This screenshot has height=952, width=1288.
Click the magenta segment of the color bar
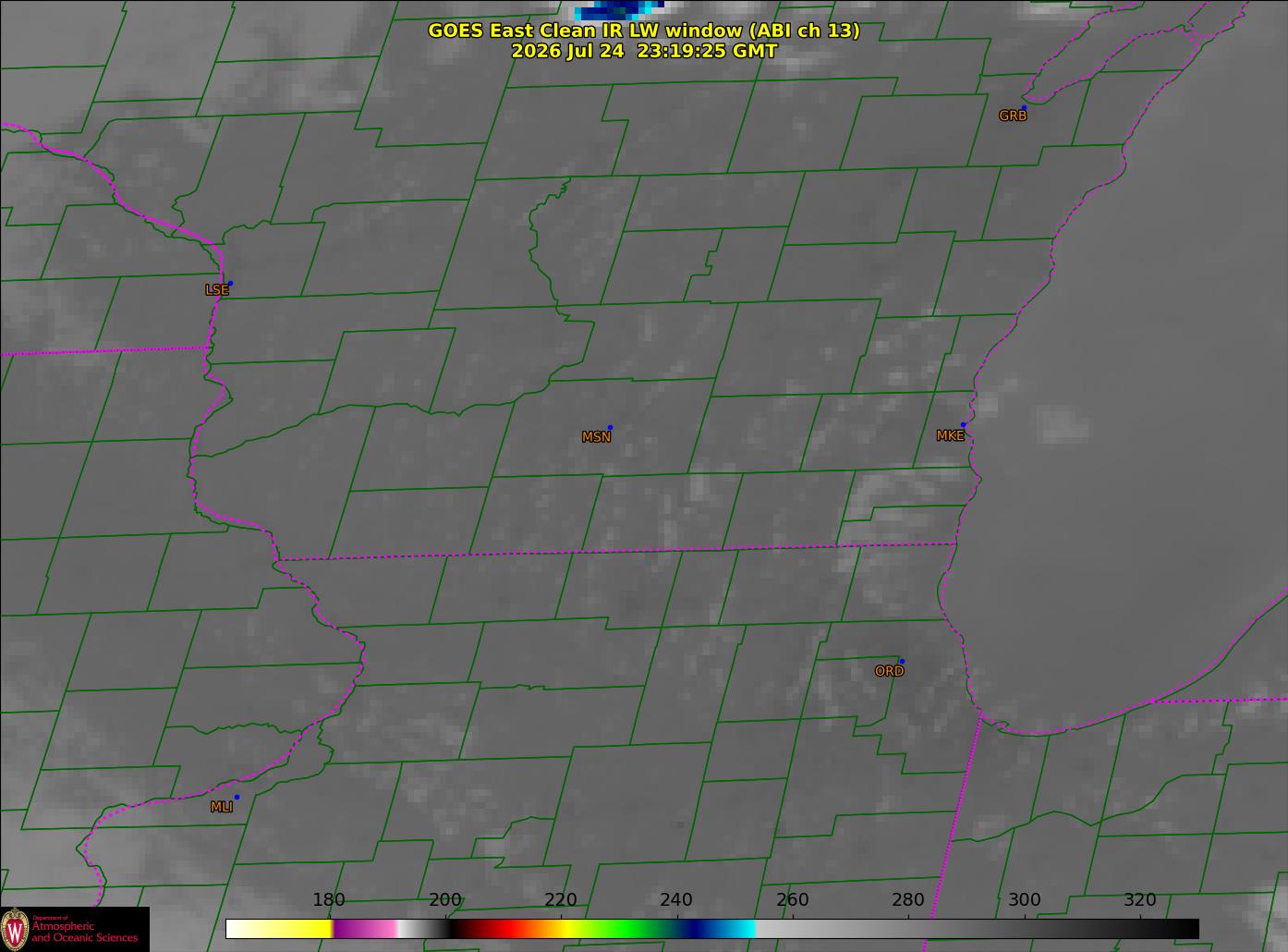pyautogui.click(x=363, y=928)
